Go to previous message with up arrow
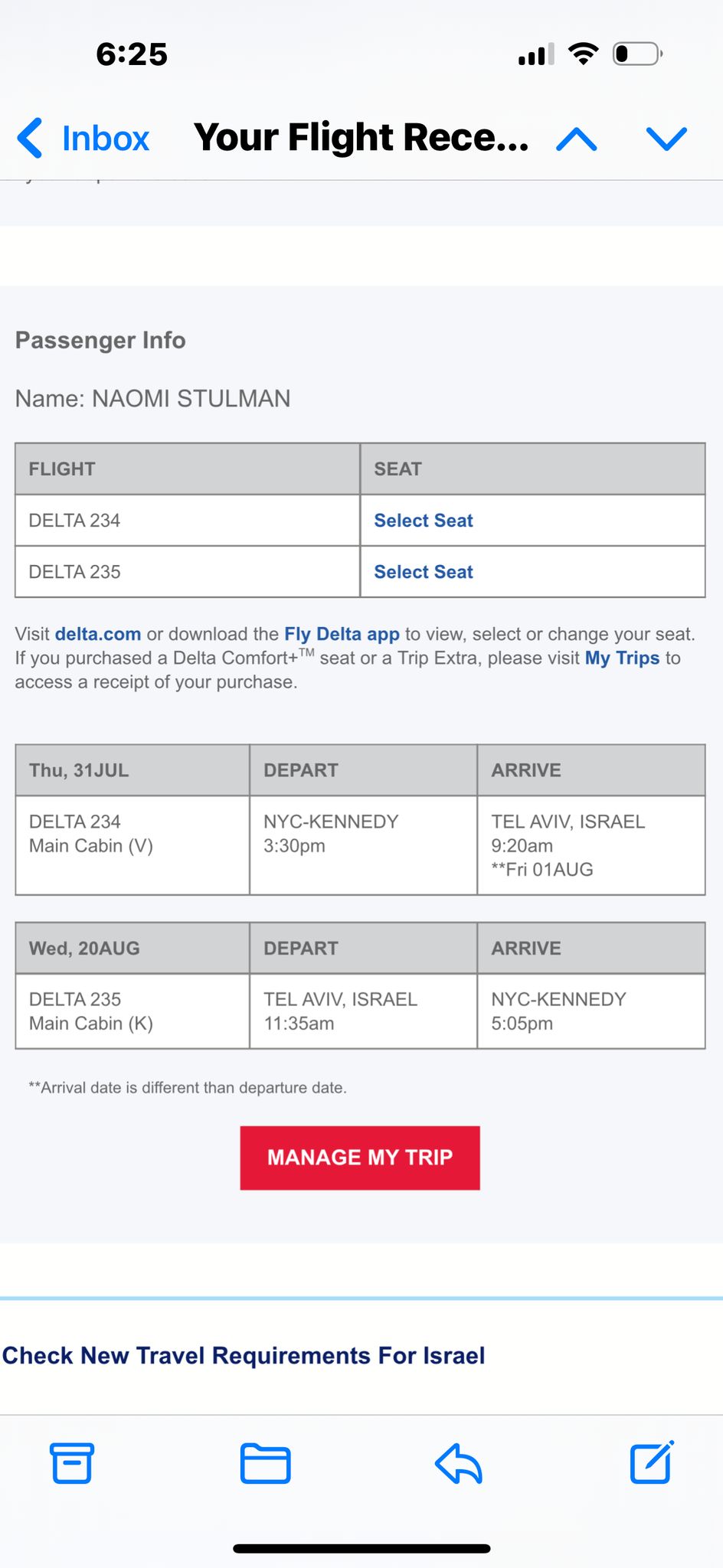The width and height of the screenshot is (723, 1568). pos(576,139)
